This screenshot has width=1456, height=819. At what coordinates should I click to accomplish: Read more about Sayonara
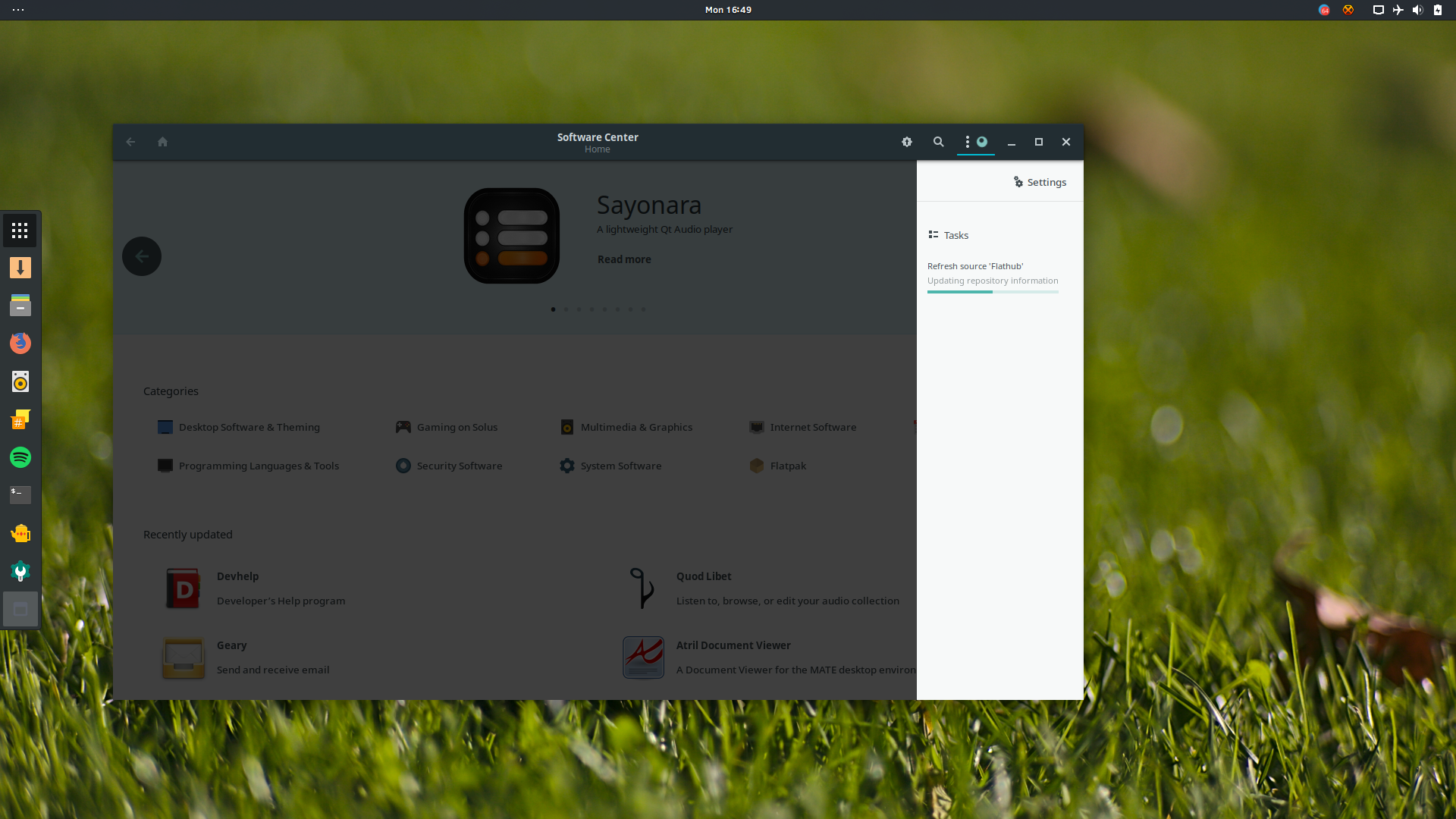click(624, 259)
